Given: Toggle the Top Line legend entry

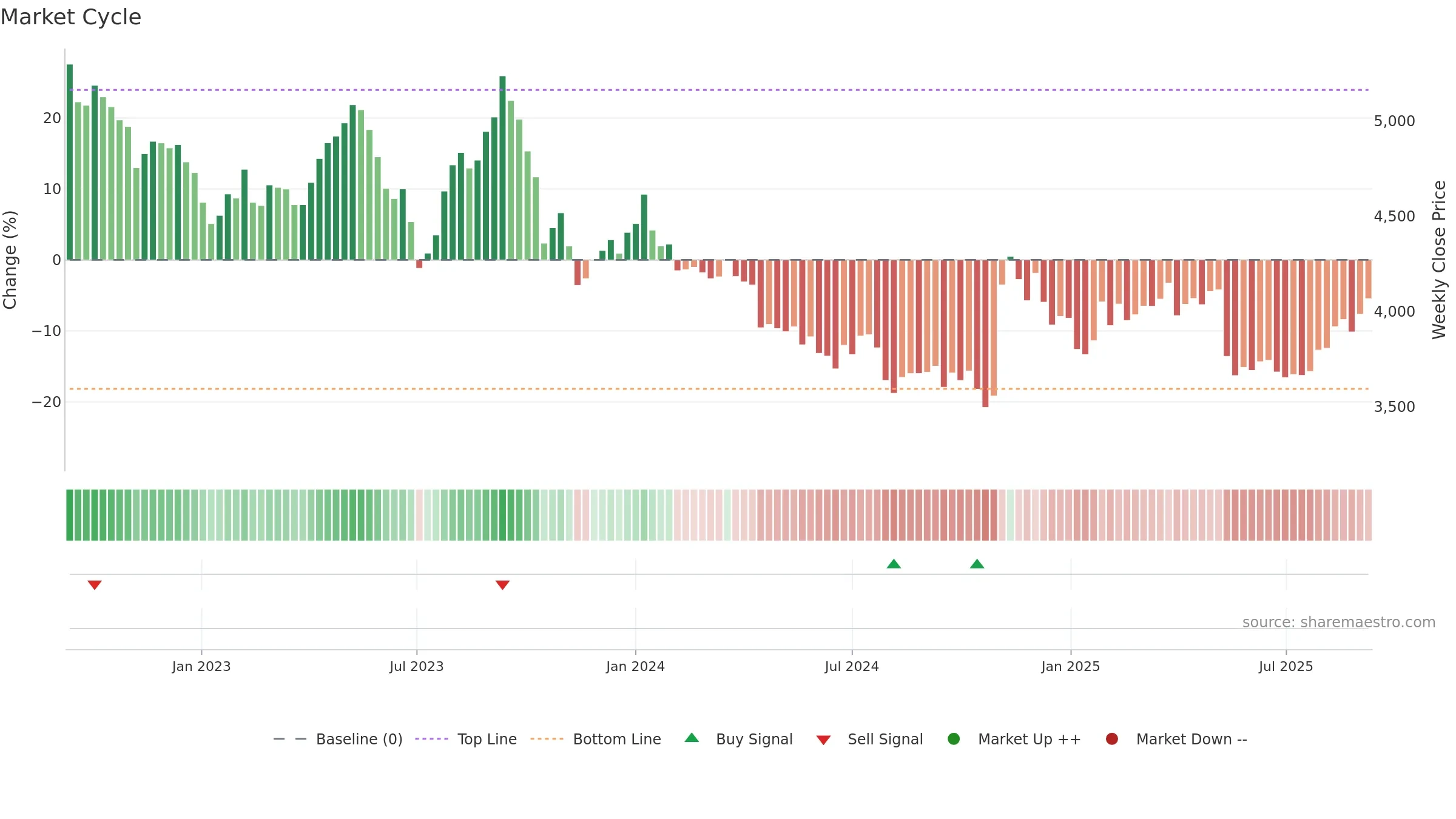Looking at the screenshot, I should coord(466,739).
